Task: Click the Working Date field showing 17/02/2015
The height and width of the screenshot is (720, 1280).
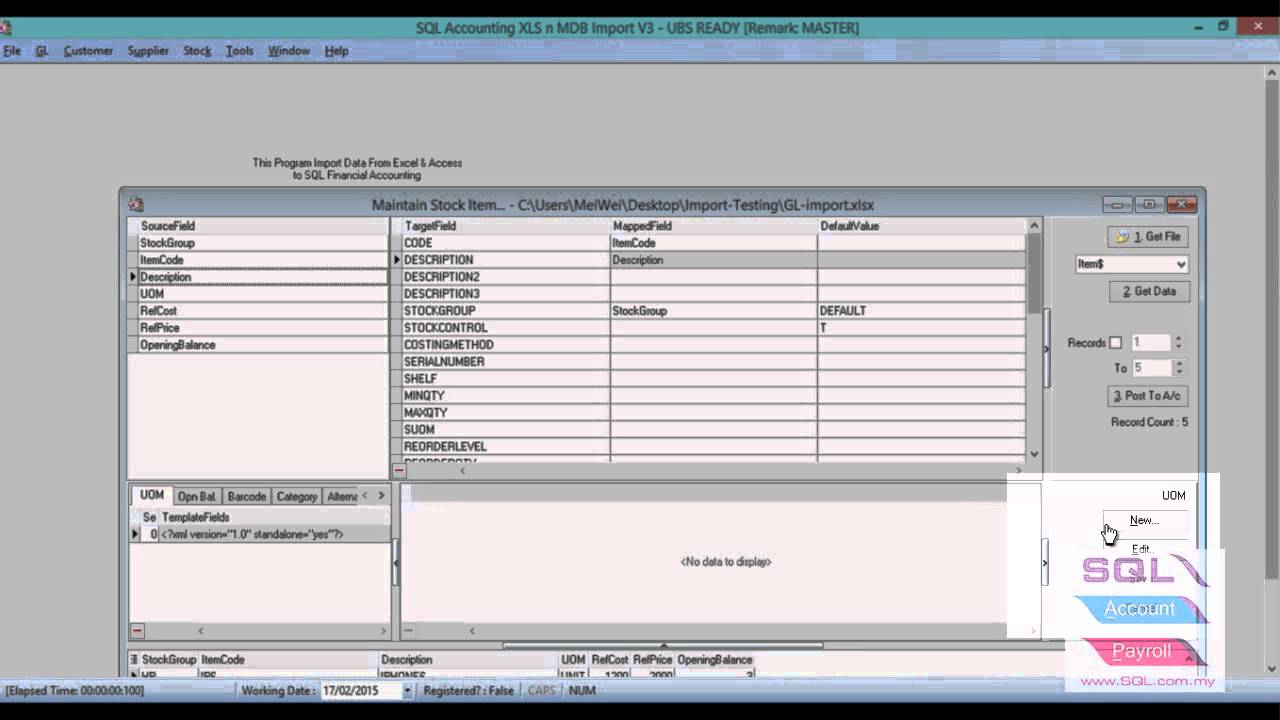Action: [x=359, y=691]
